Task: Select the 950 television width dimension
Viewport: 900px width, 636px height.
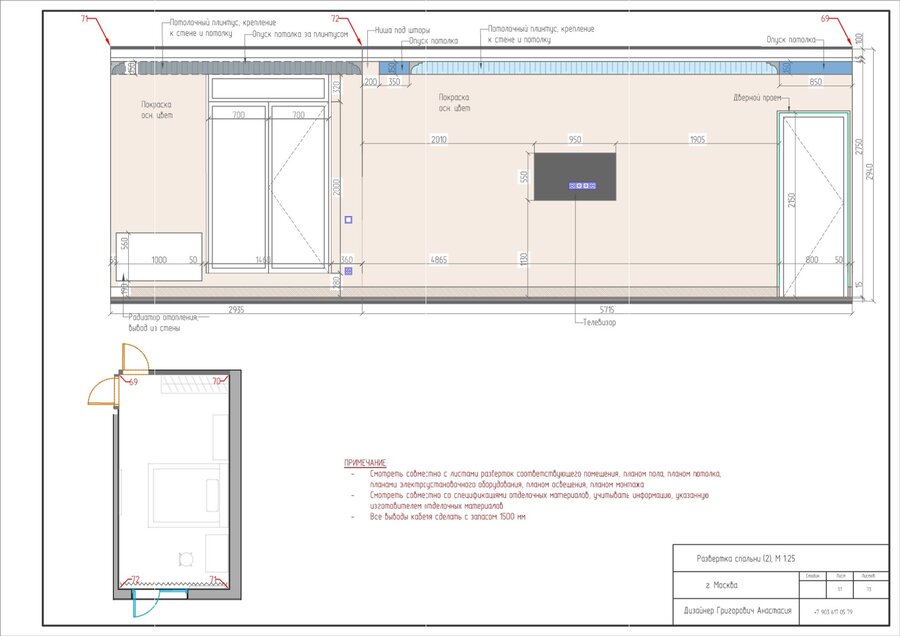Action: click(575, 139)
